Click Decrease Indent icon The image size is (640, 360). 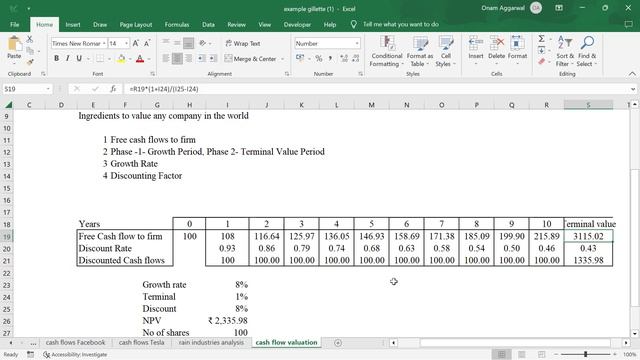(201, 59)
